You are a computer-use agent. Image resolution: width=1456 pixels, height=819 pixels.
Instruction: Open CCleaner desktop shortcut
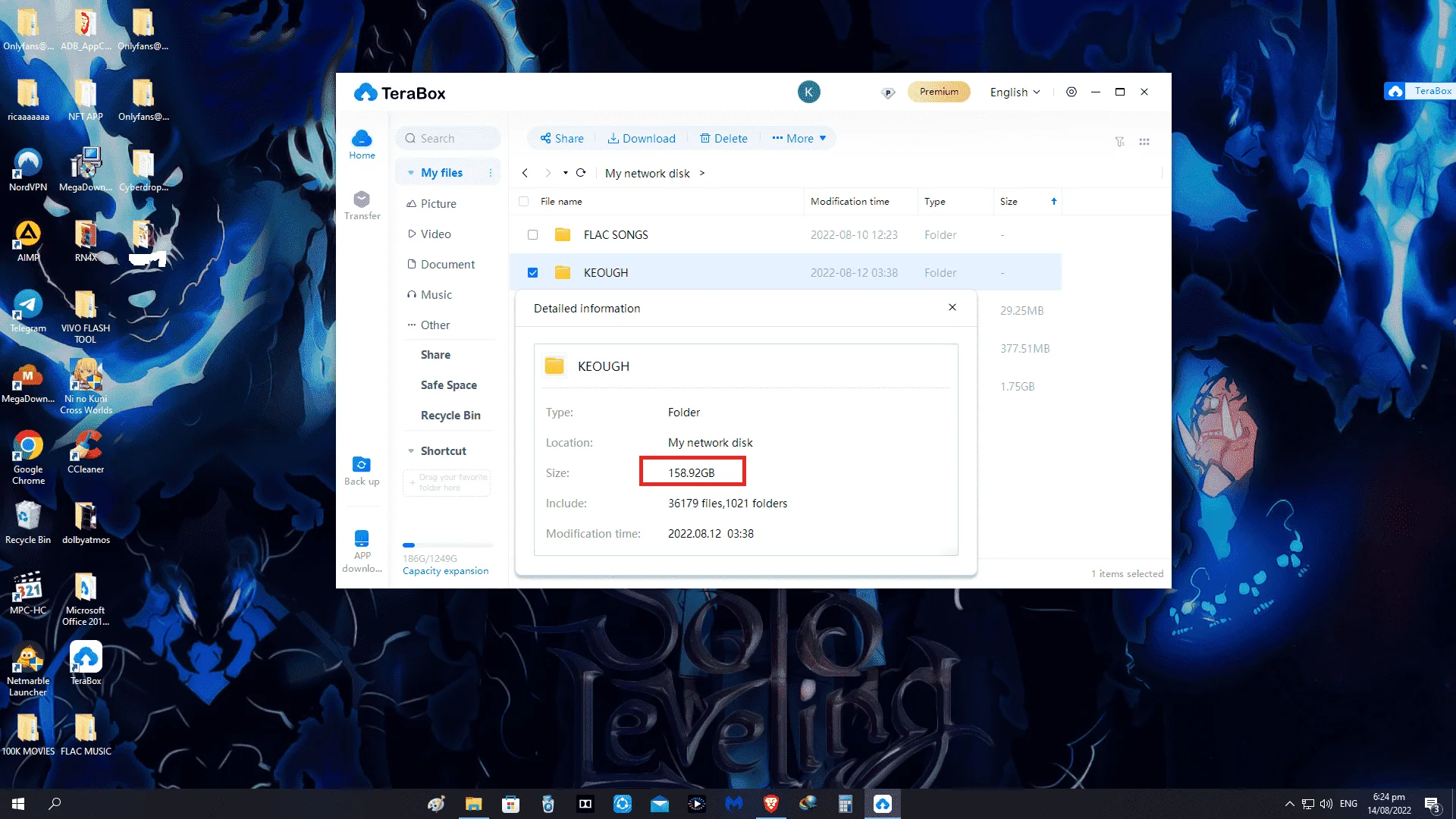click(86, 452)
